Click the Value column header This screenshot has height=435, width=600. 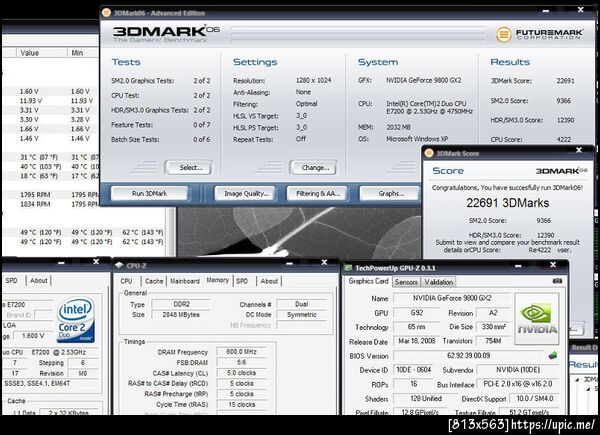[x=42, y=53]
